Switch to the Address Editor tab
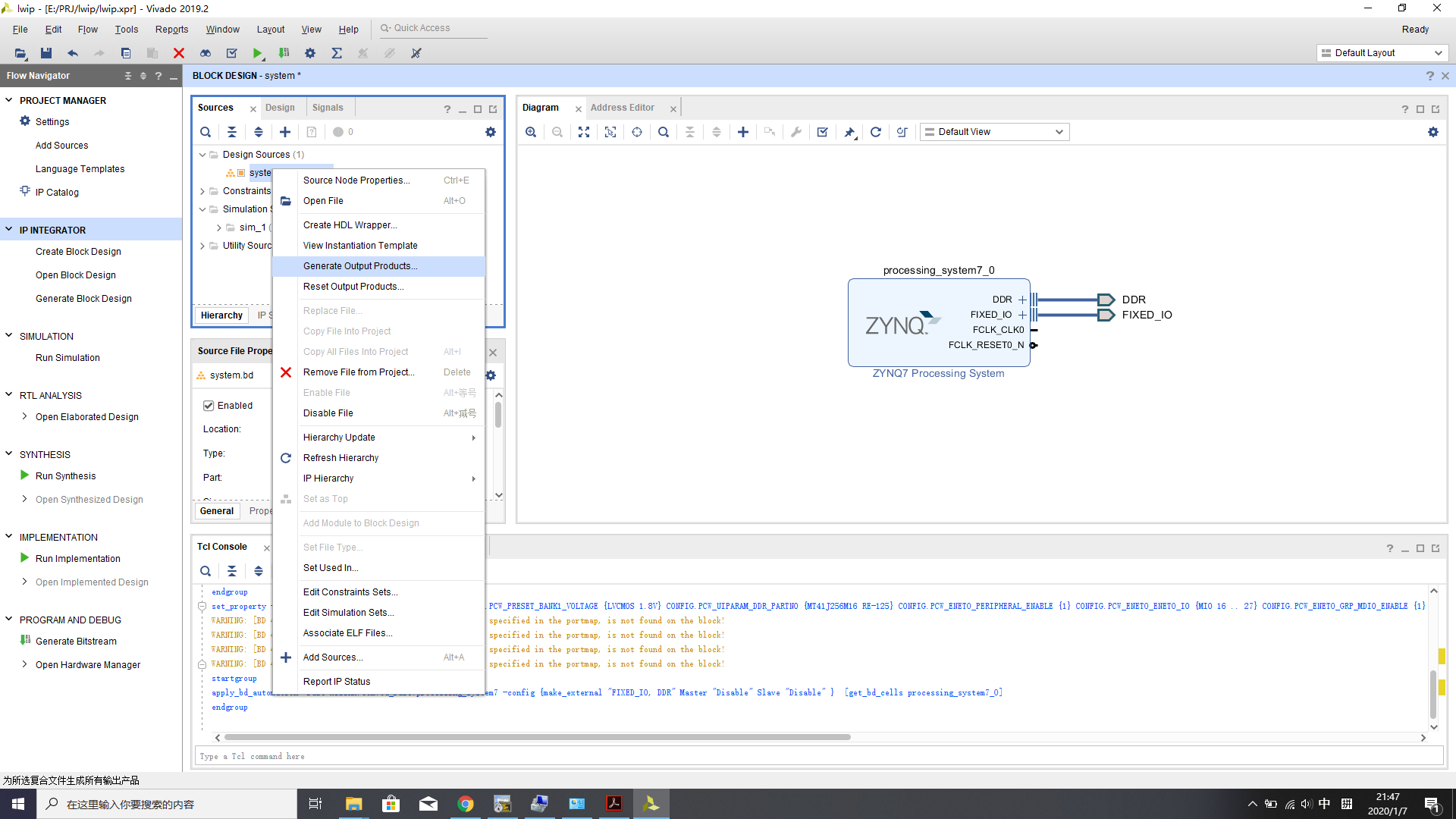 (623, 107)
